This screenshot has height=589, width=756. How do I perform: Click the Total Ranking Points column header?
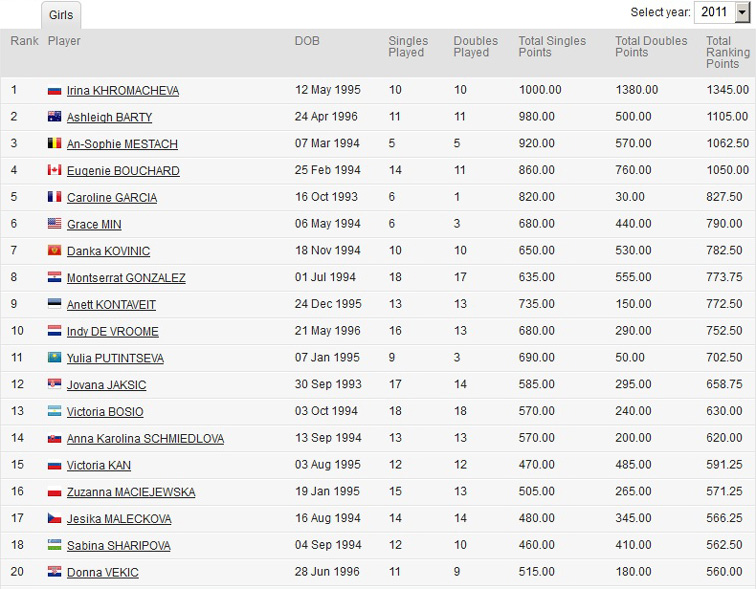click(x=727, y=53)
